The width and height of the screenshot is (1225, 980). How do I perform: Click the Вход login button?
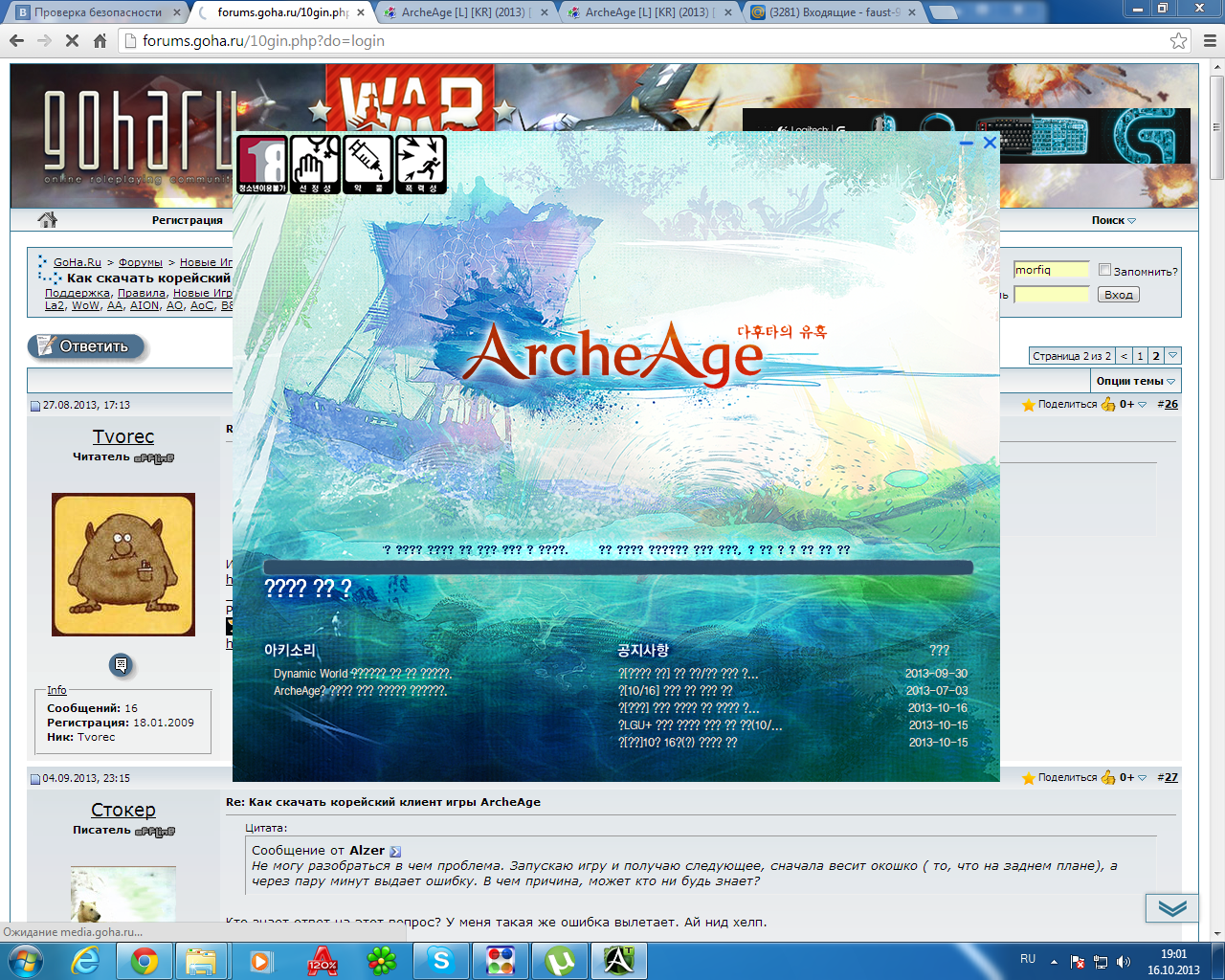click(x=1119, y=295)
